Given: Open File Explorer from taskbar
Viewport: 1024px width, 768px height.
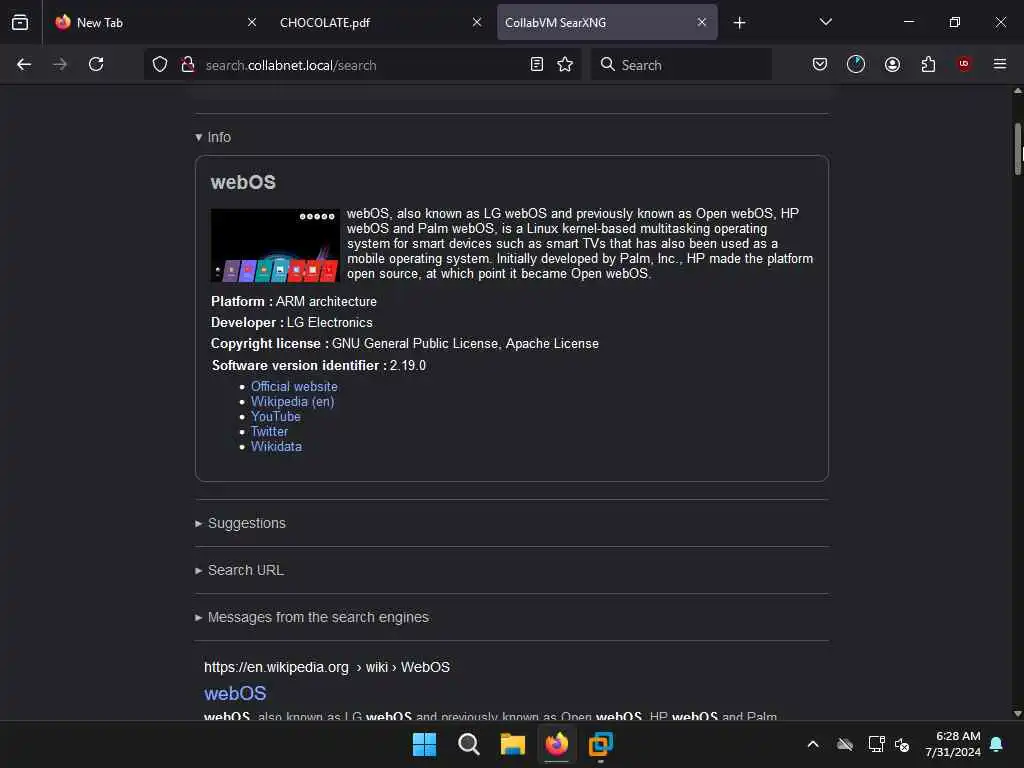Looking at the screenshot, I should [513, 744].
